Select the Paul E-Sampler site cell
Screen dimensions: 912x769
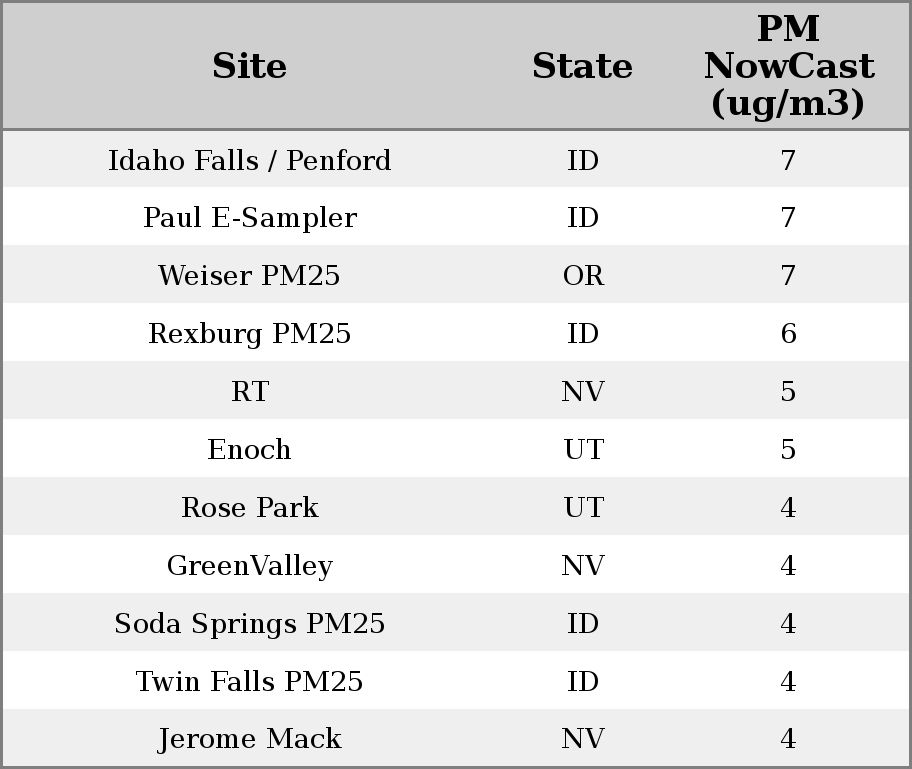(x=249, y=218)
